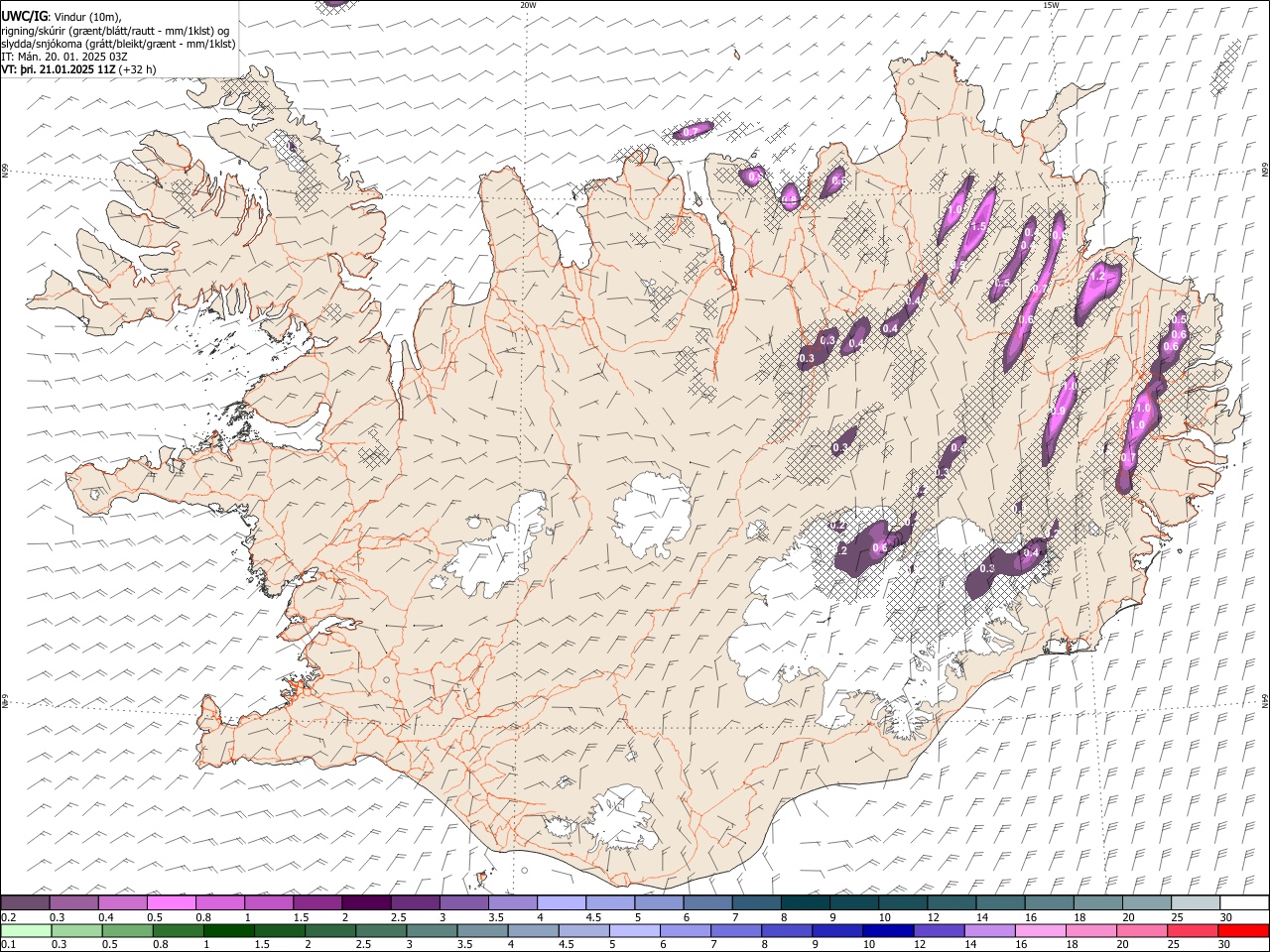Select the 0.8 green swatch in the lower legend

point(178,931)
